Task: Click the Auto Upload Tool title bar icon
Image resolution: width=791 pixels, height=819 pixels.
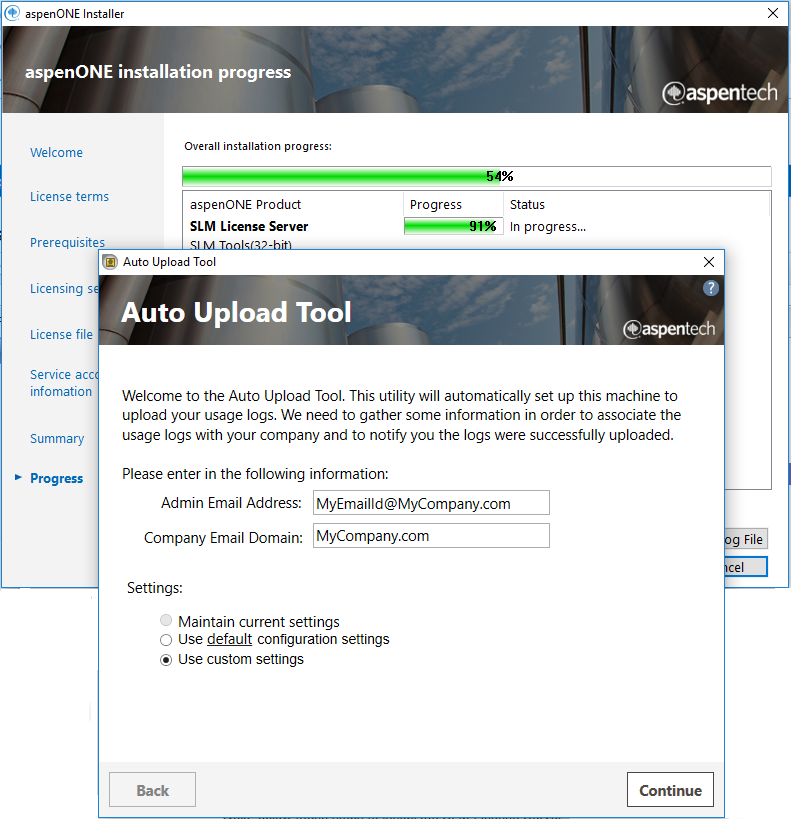Action: (x=110, y=262)
